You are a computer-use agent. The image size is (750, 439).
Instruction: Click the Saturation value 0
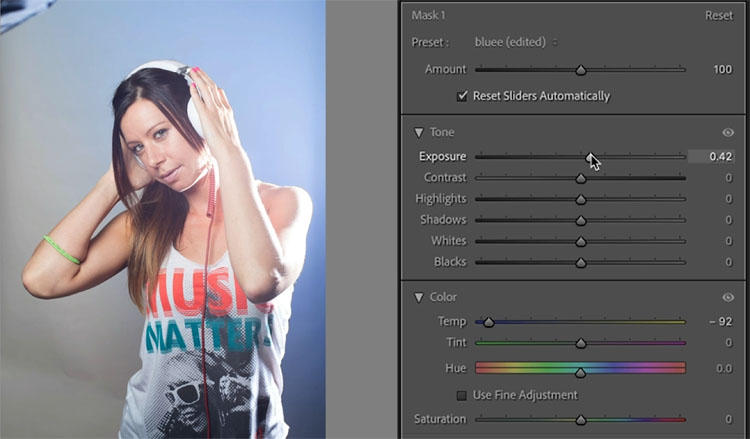click(x=728, y=419)
